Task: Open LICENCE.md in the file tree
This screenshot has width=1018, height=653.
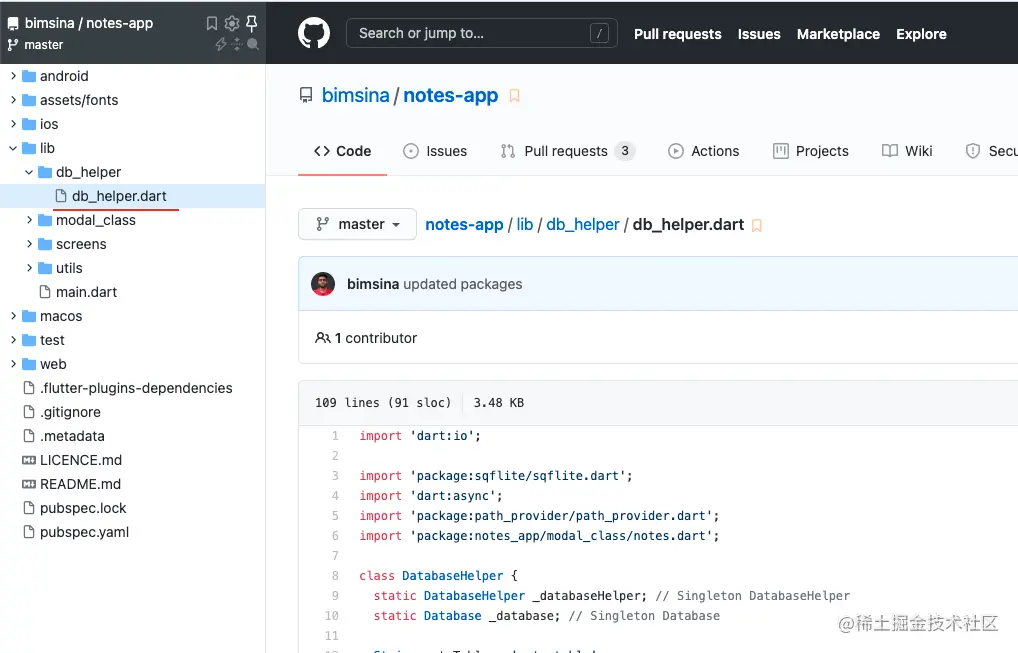Action: 81,460
